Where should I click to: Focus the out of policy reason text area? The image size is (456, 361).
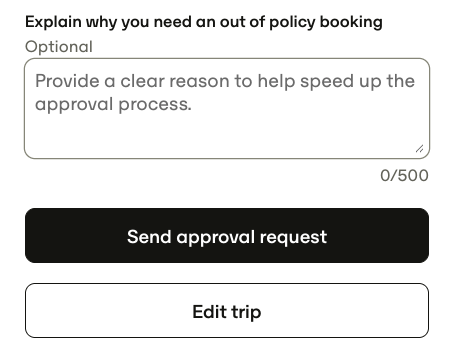227,109
